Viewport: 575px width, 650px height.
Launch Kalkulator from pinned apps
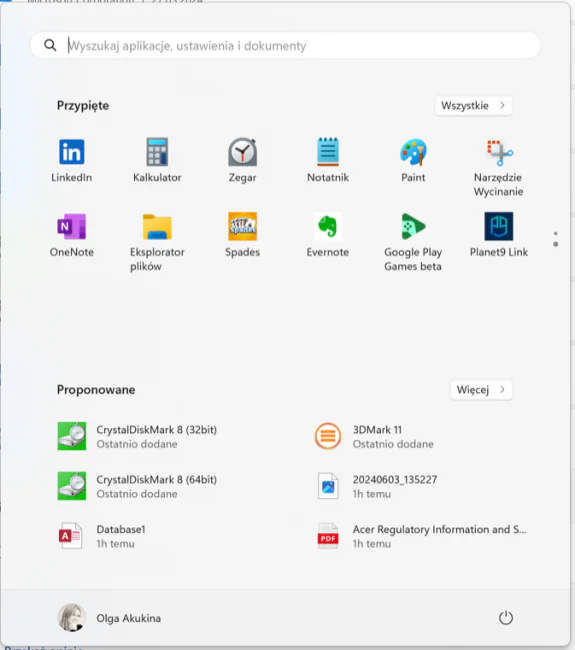point(157,160)
